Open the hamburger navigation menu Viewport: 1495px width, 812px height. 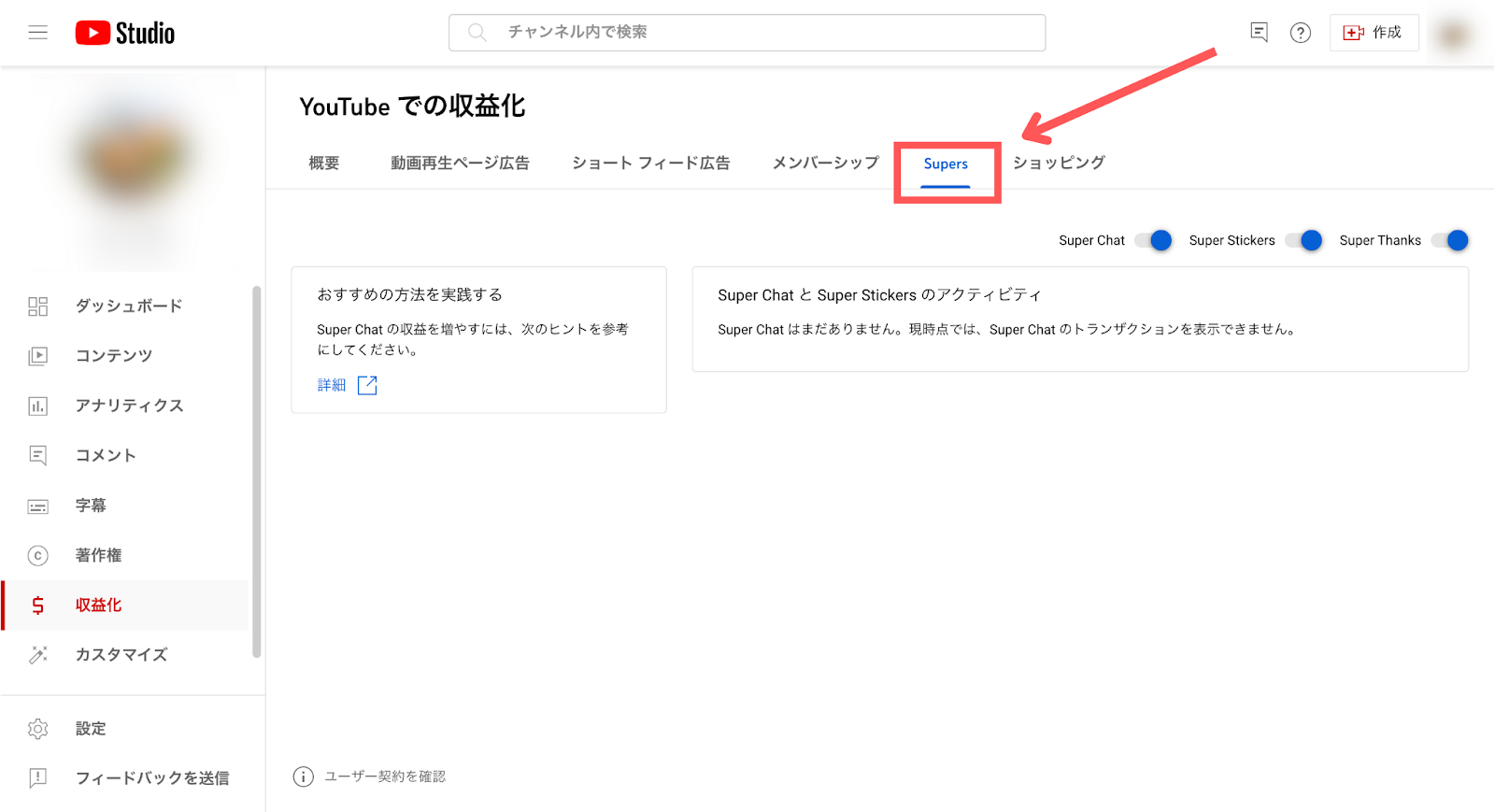tap(37, 33)
